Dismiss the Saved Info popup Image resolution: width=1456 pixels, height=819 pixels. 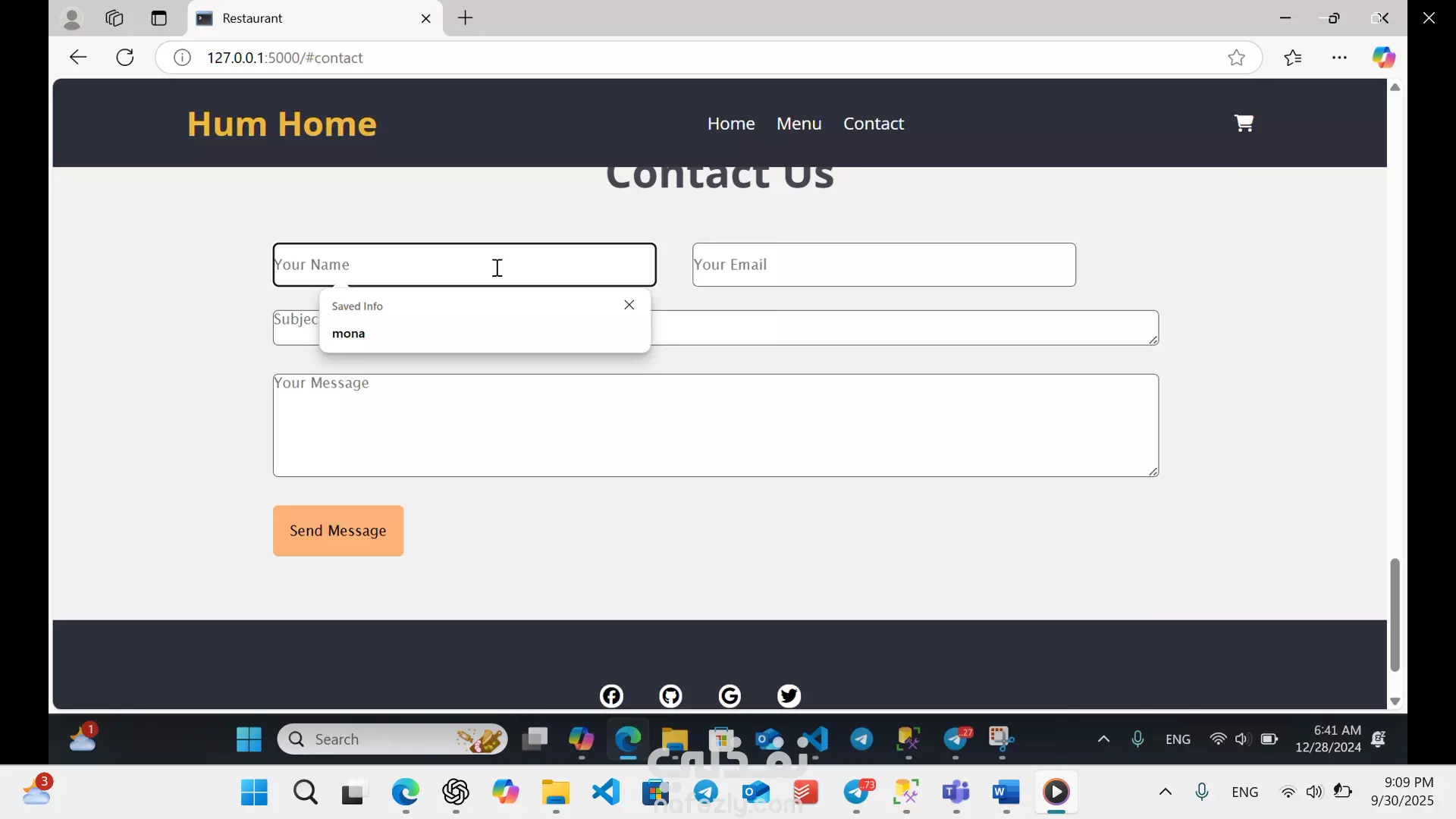click(629, 305)
